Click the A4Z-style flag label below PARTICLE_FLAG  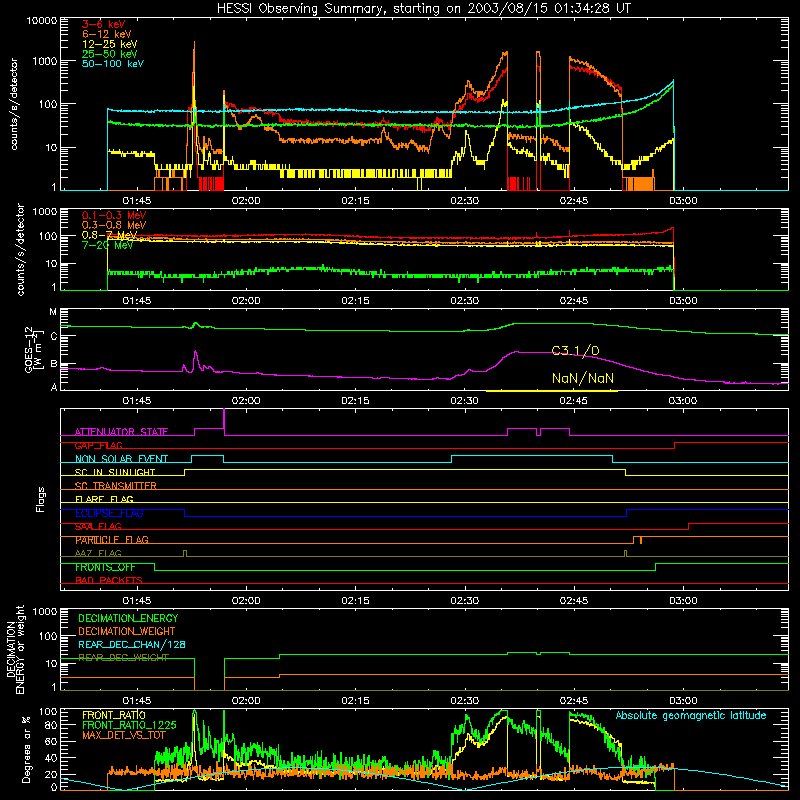point(98,554)
